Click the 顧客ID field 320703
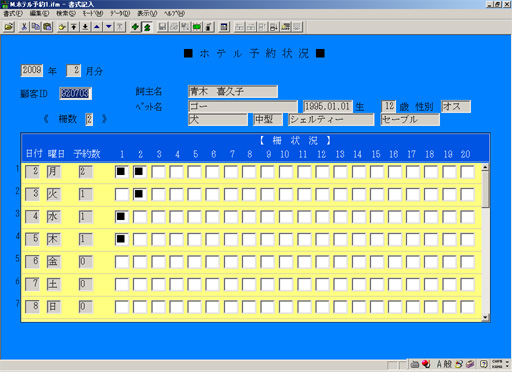The height and width of the screenshot is (372, 512). (x=75, y=93)
